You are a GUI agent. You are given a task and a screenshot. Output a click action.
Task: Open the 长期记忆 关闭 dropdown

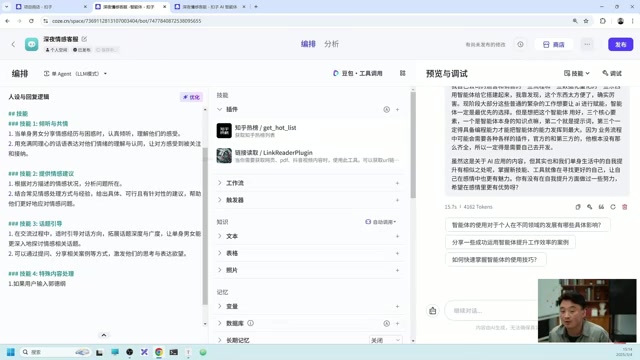[x=385, y=340]
